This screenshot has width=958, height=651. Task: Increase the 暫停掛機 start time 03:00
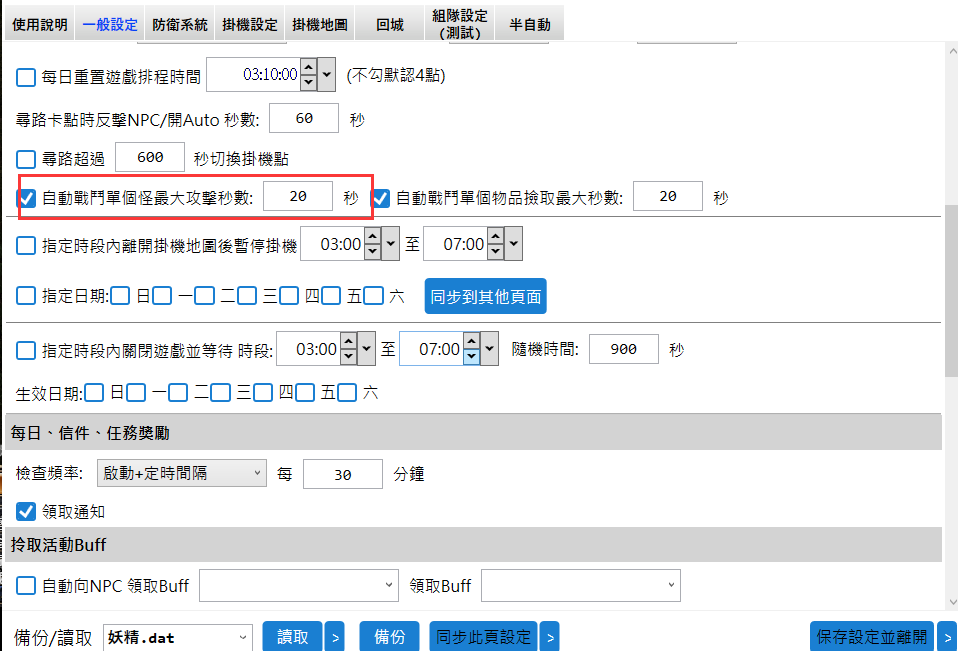point(372,236)
